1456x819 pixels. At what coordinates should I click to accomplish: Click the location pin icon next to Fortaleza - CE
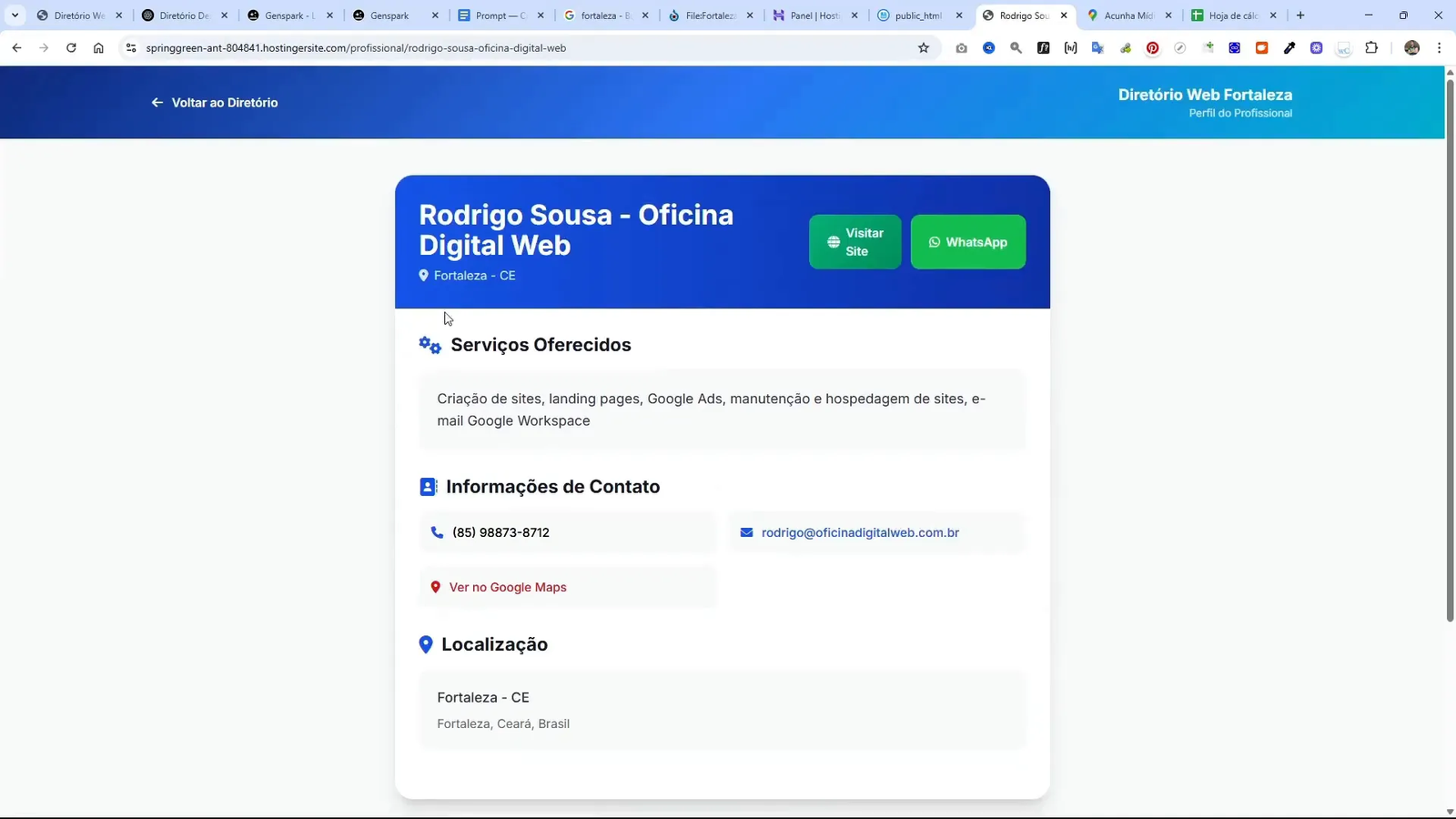click(424, 275)
